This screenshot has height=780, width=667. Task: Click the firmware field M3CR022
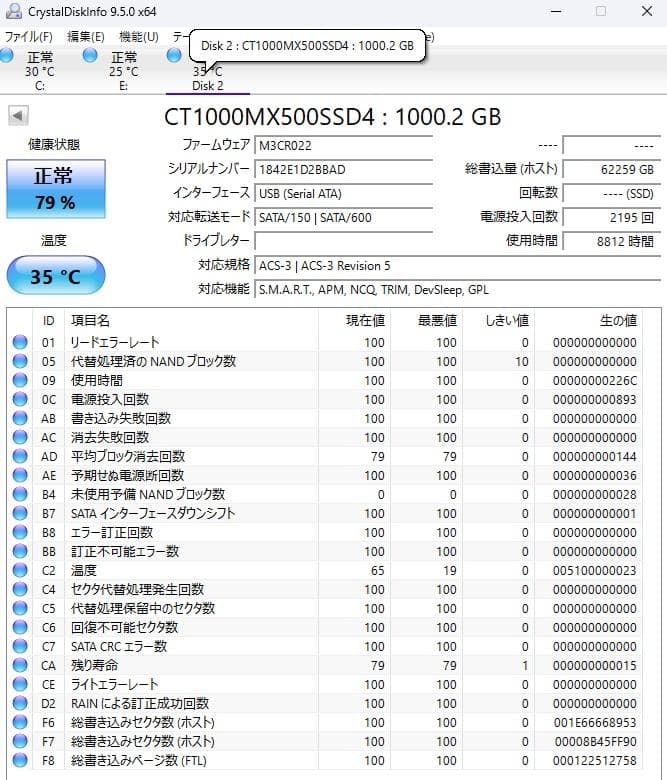tap(343, 145)
